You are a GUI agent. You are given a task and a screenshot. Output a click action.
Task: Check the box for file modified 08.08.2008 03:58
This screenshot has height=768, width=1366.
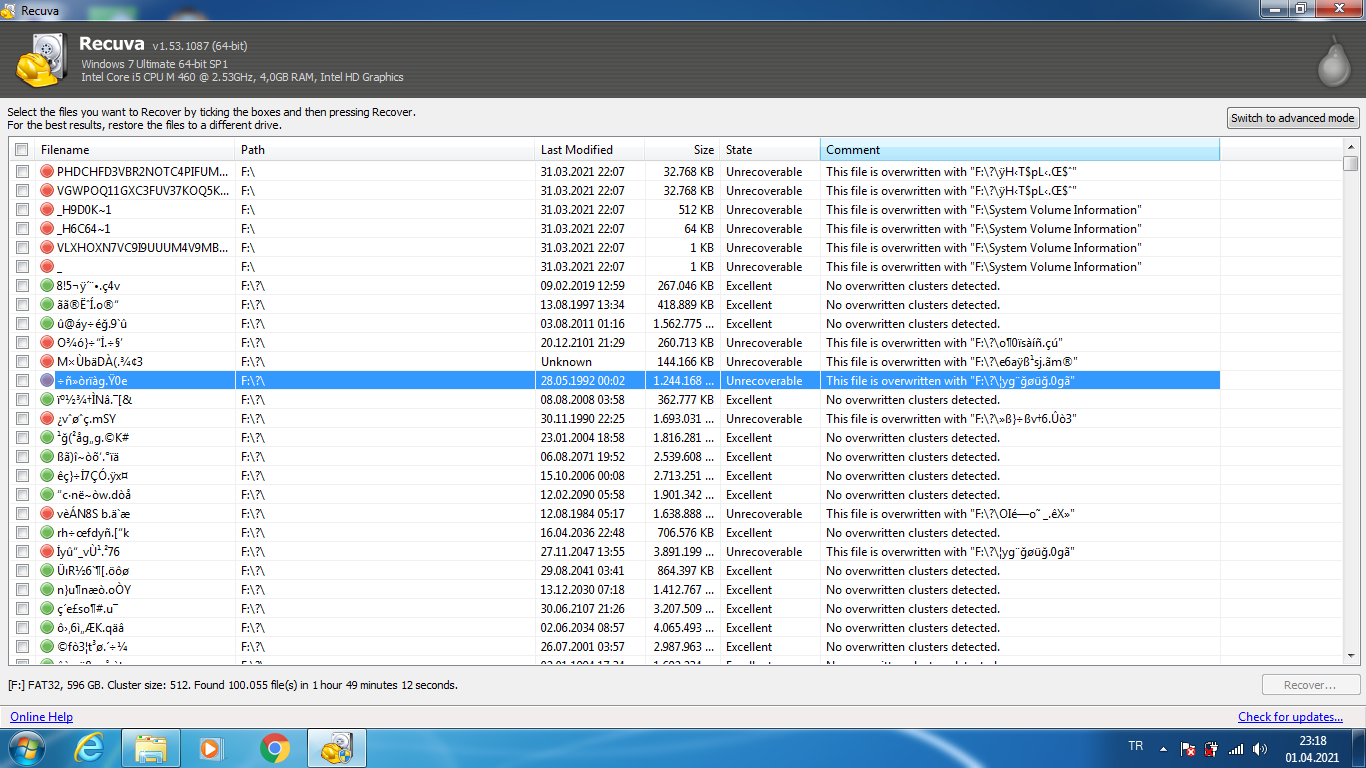click(21, 400)
